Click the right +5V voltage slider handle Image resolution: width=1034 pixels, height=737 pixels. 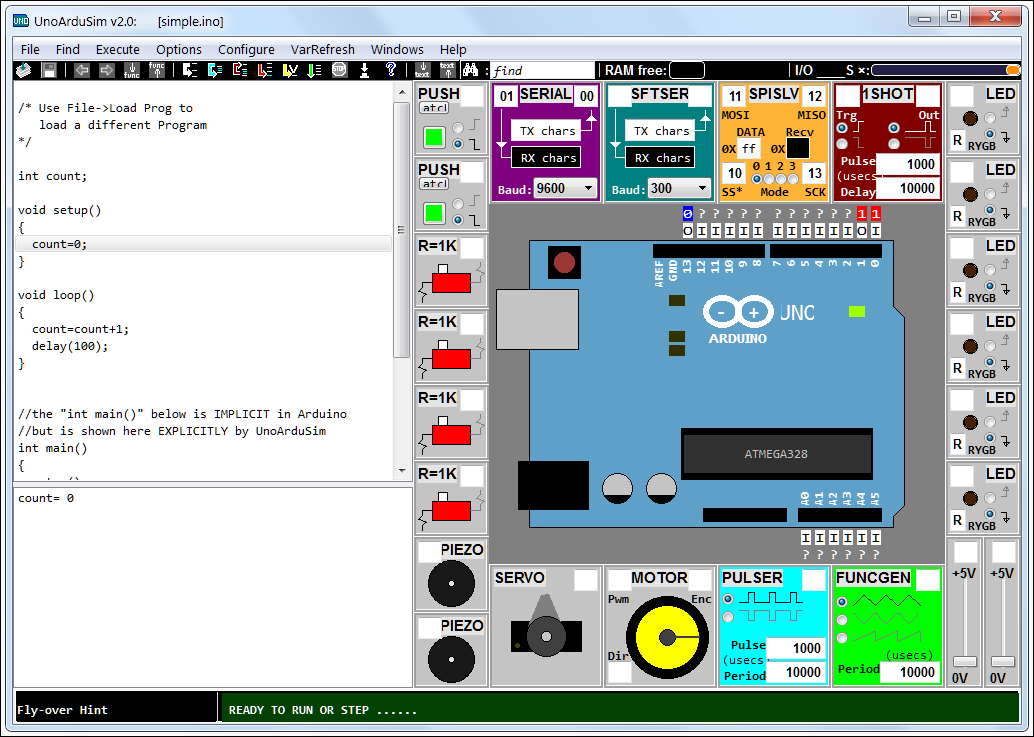click(1002, 661)
